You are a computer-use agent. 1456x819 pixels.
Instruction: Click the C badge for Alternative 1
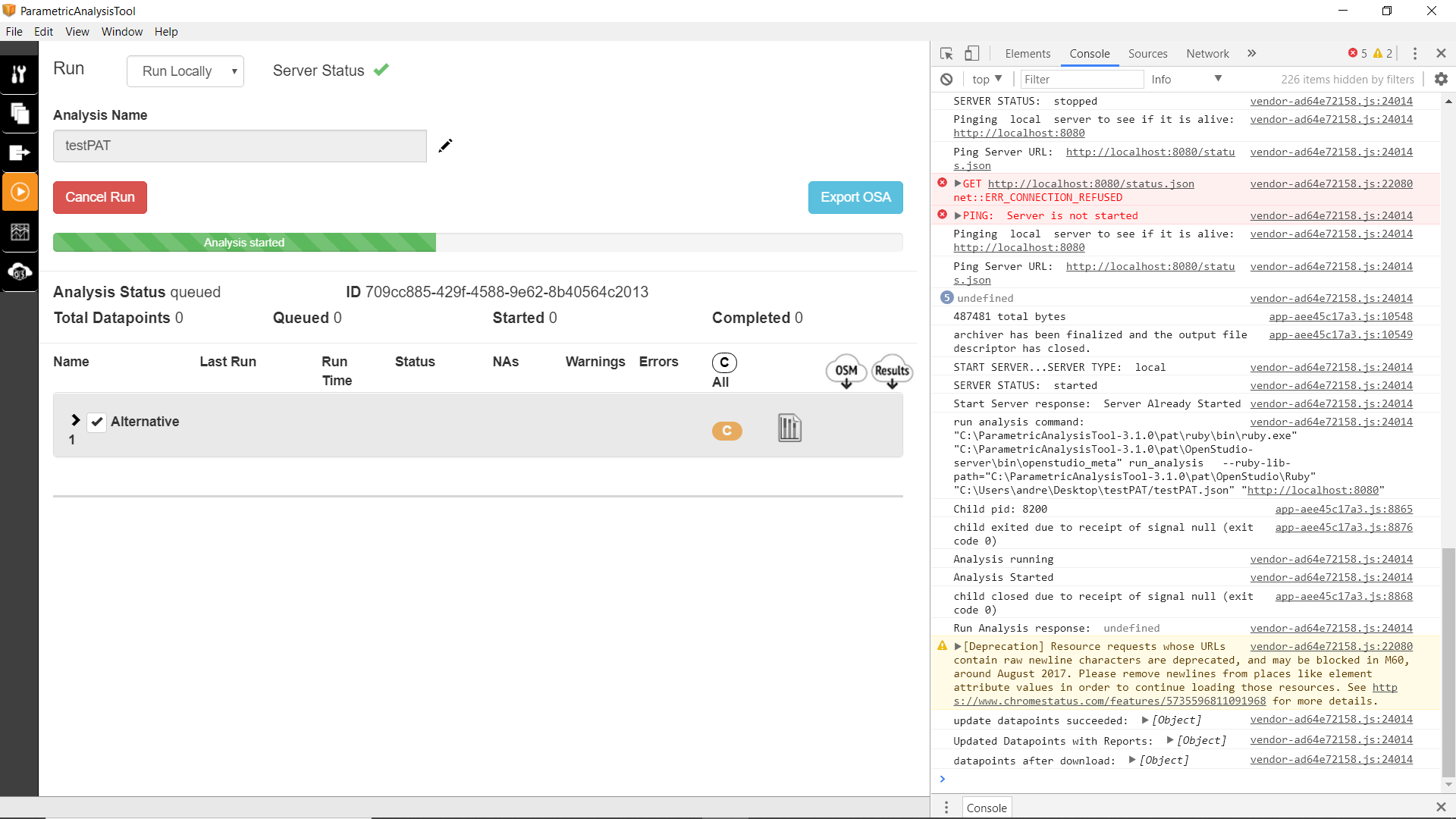coord(726,431)
